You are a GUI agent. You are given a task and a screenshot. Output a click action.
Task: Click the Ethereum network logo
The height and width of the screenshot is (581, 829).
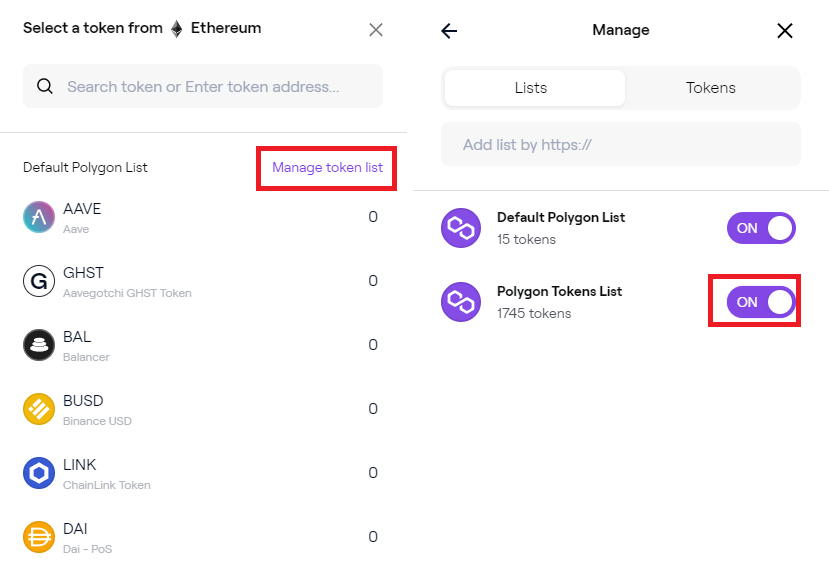click(177, 29)
